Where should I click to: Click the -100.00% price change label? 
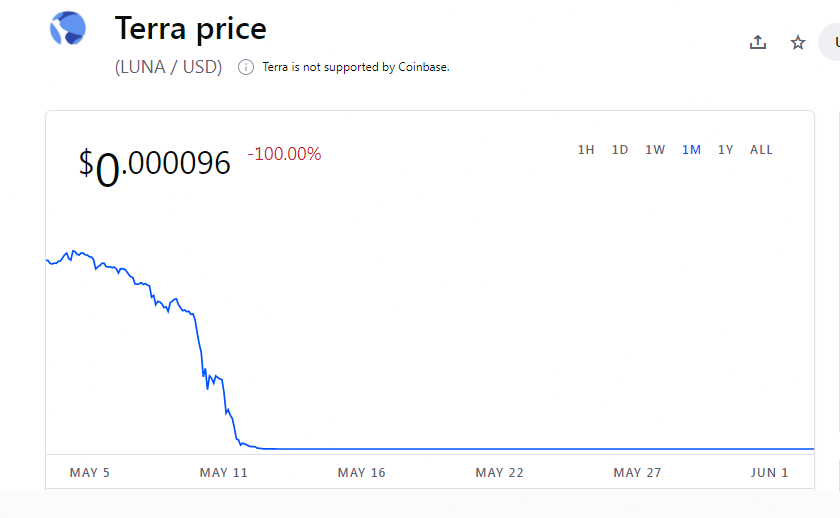(284, 154)
